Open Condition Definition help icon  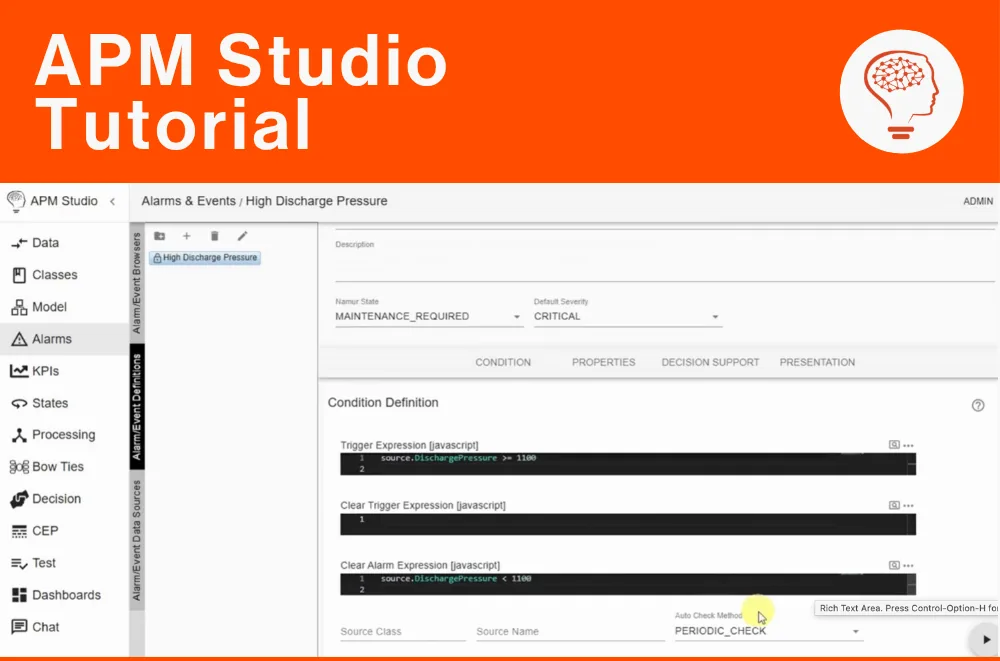(978, 405)
